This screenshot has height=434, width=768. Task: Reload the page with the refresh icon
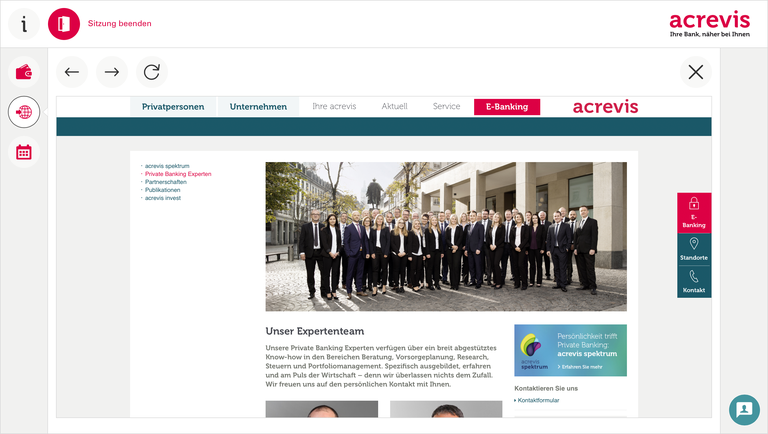coord(152,72)
